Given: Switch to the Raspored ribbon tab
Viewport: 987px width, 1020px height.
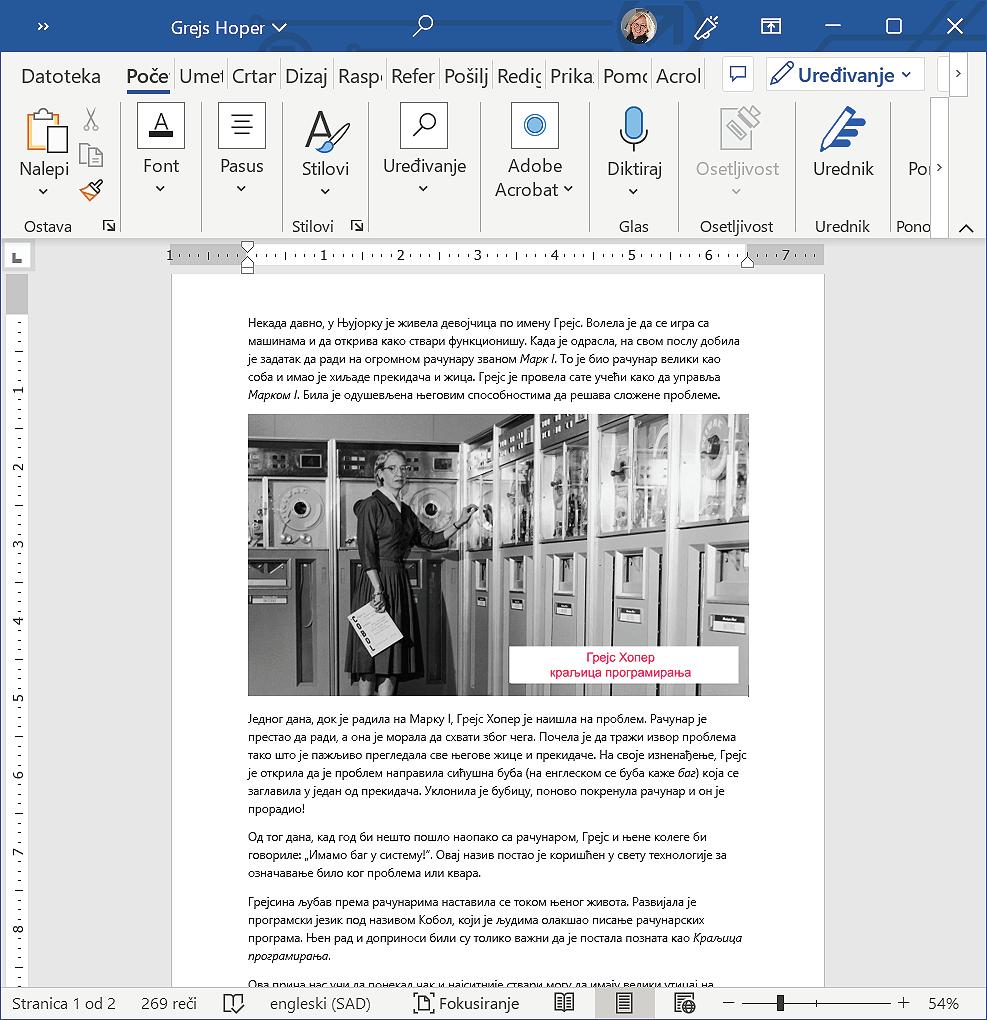Looking at the screenshot, I should click(360, 76).
